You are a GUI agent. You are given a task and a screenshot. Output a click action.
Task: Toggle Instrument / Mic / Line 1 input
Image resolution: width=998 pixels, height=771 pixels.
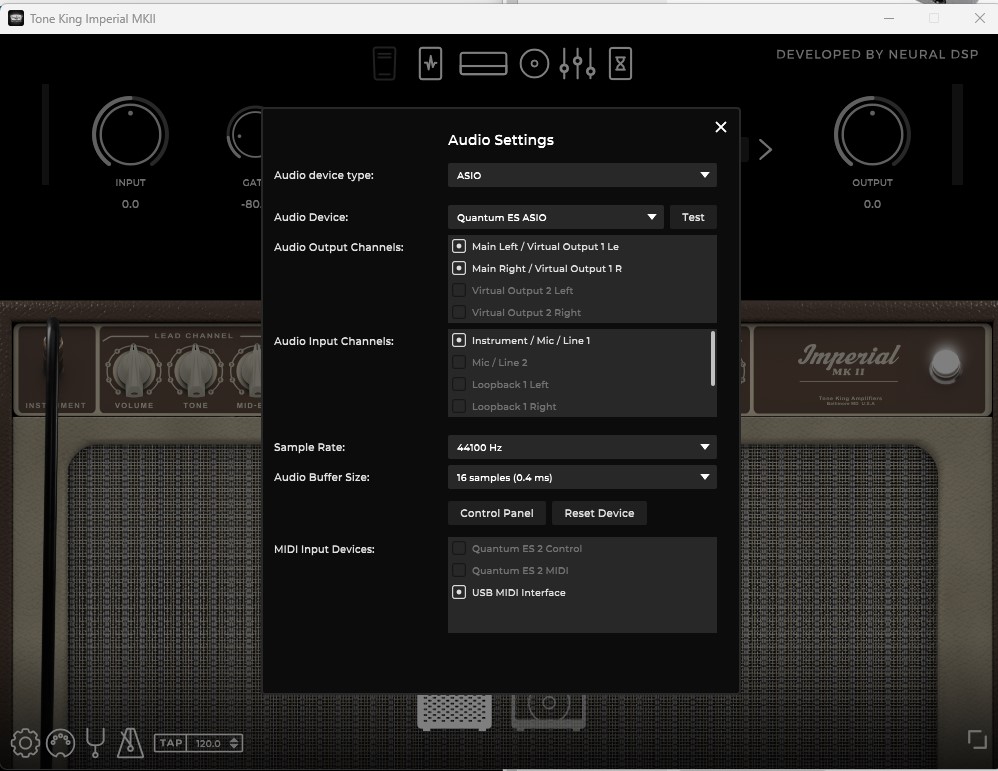point(458,340)
